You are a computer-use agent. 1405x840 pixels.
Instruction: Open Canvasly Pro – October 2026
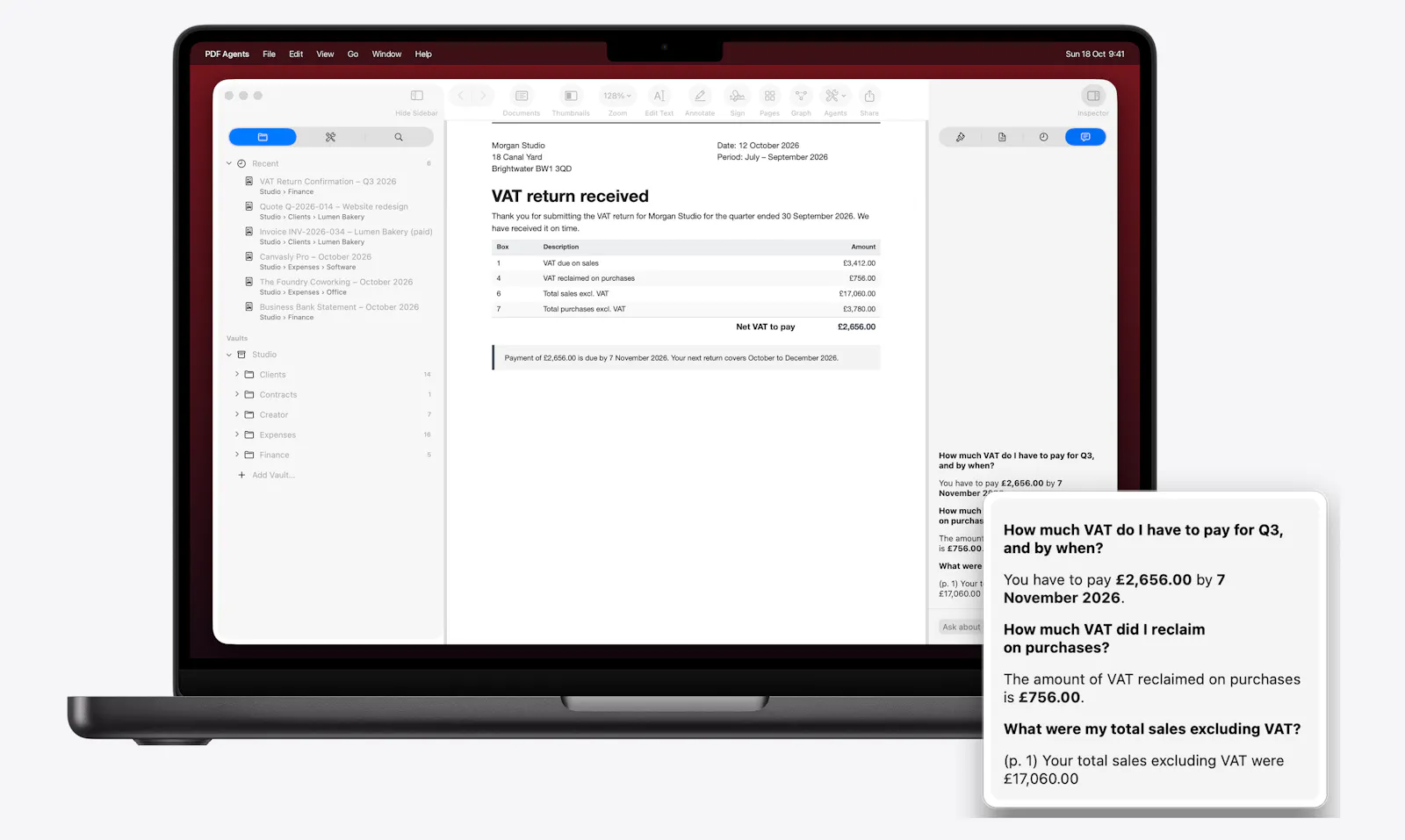coord(315,257)
